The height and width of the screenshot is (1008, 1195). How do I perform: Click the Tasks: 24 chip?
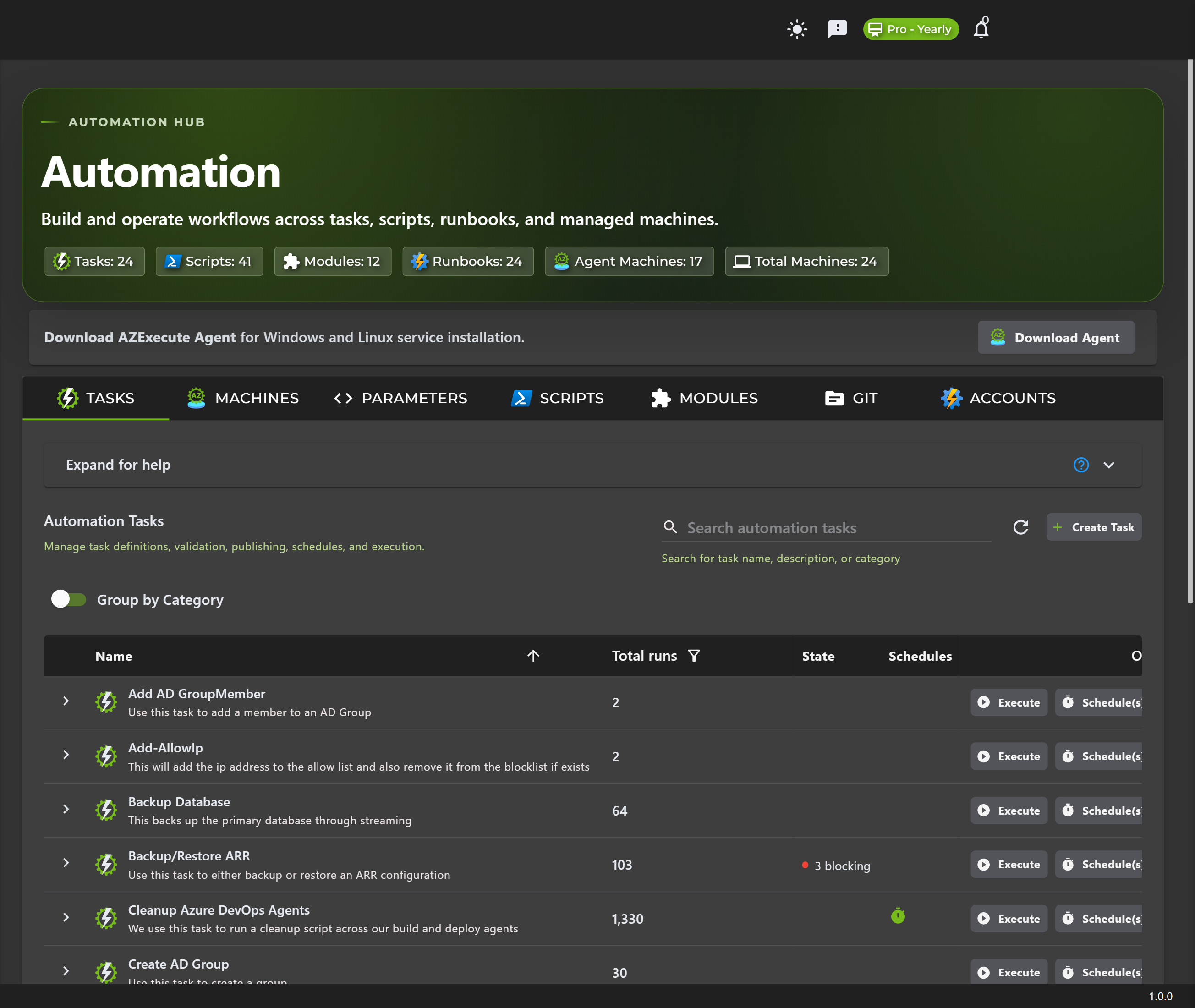click(94, 262)
